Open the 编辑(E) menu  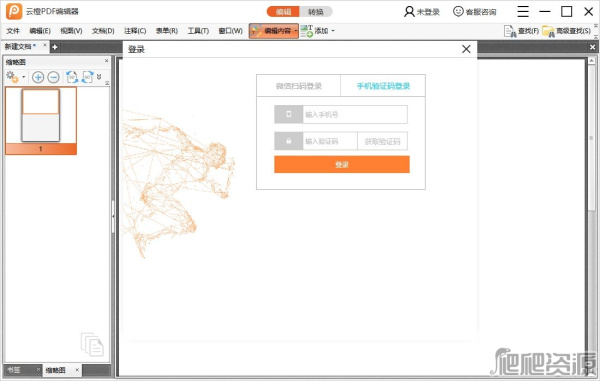[x=40, y=31]
